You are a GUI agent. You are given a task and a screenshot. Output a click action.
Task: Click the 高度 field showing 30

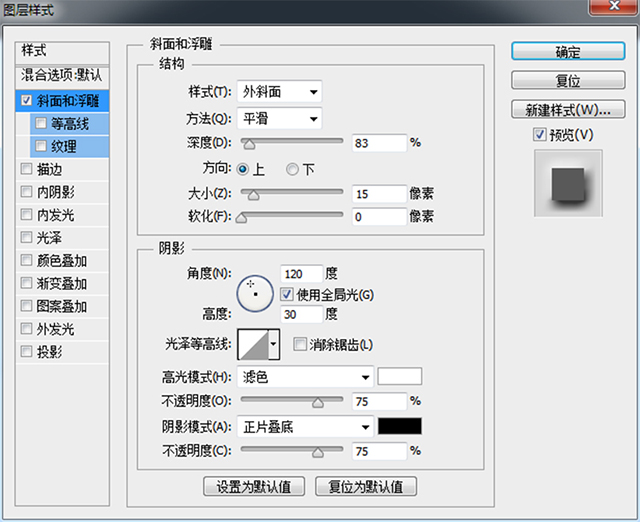tap(301, 314)
